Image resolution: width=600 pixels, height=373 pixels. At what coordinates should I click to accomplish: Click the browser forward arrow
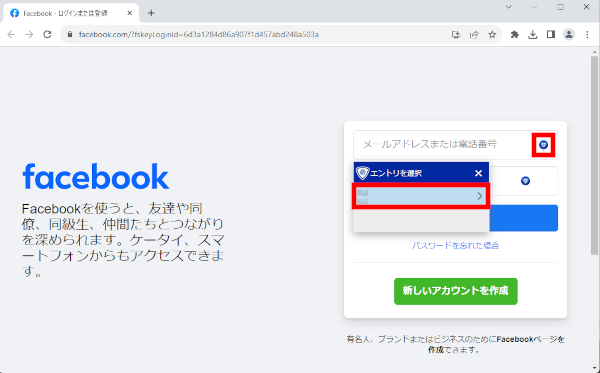pos(29,34)
